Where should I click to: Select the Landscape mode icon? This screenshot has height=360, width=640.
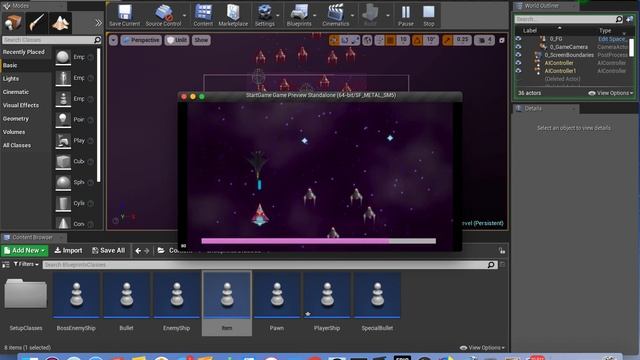point(60,22)
